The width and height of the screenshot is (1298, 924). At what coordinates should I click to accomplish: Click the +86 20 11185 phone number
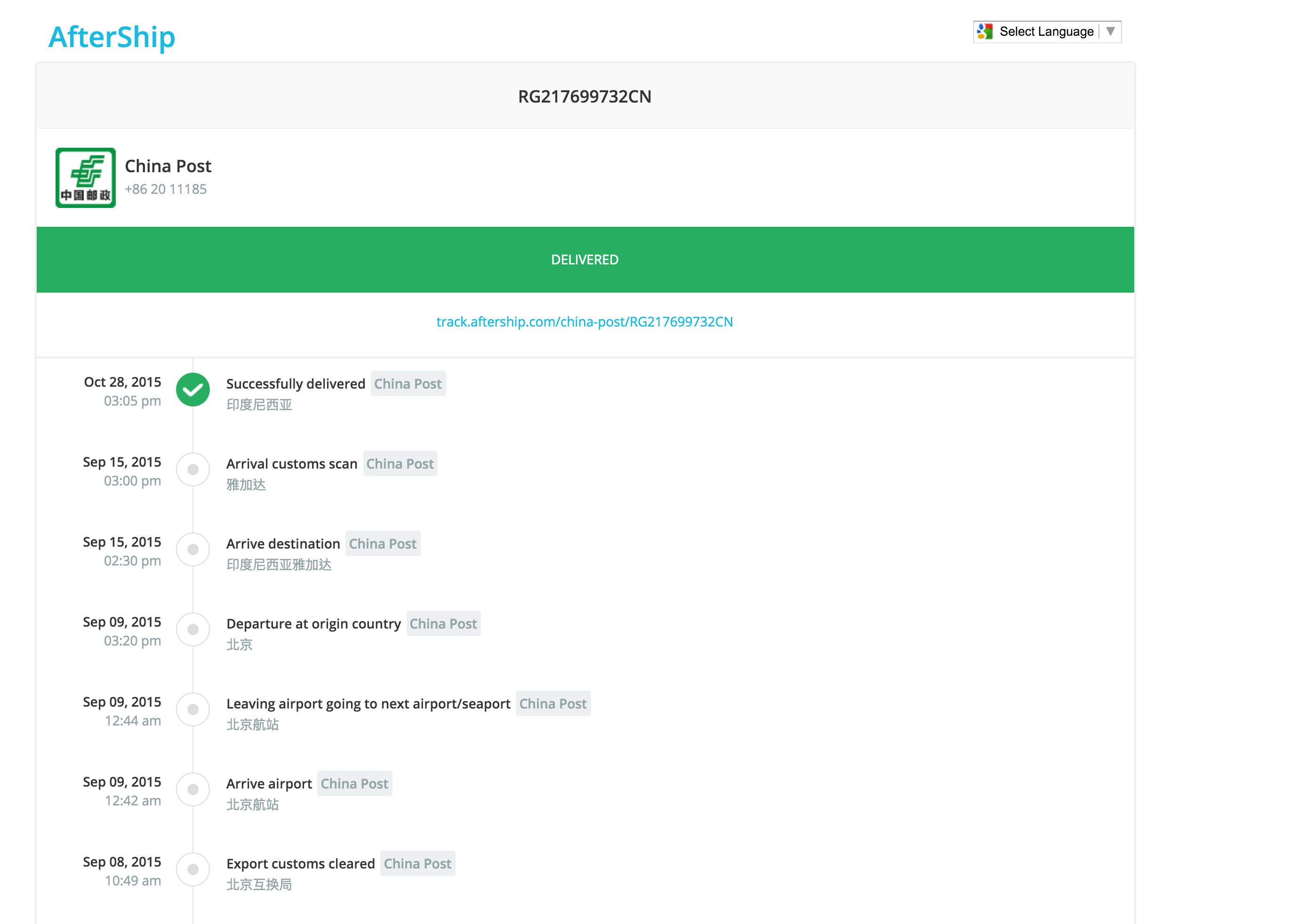tap(166, 190)
